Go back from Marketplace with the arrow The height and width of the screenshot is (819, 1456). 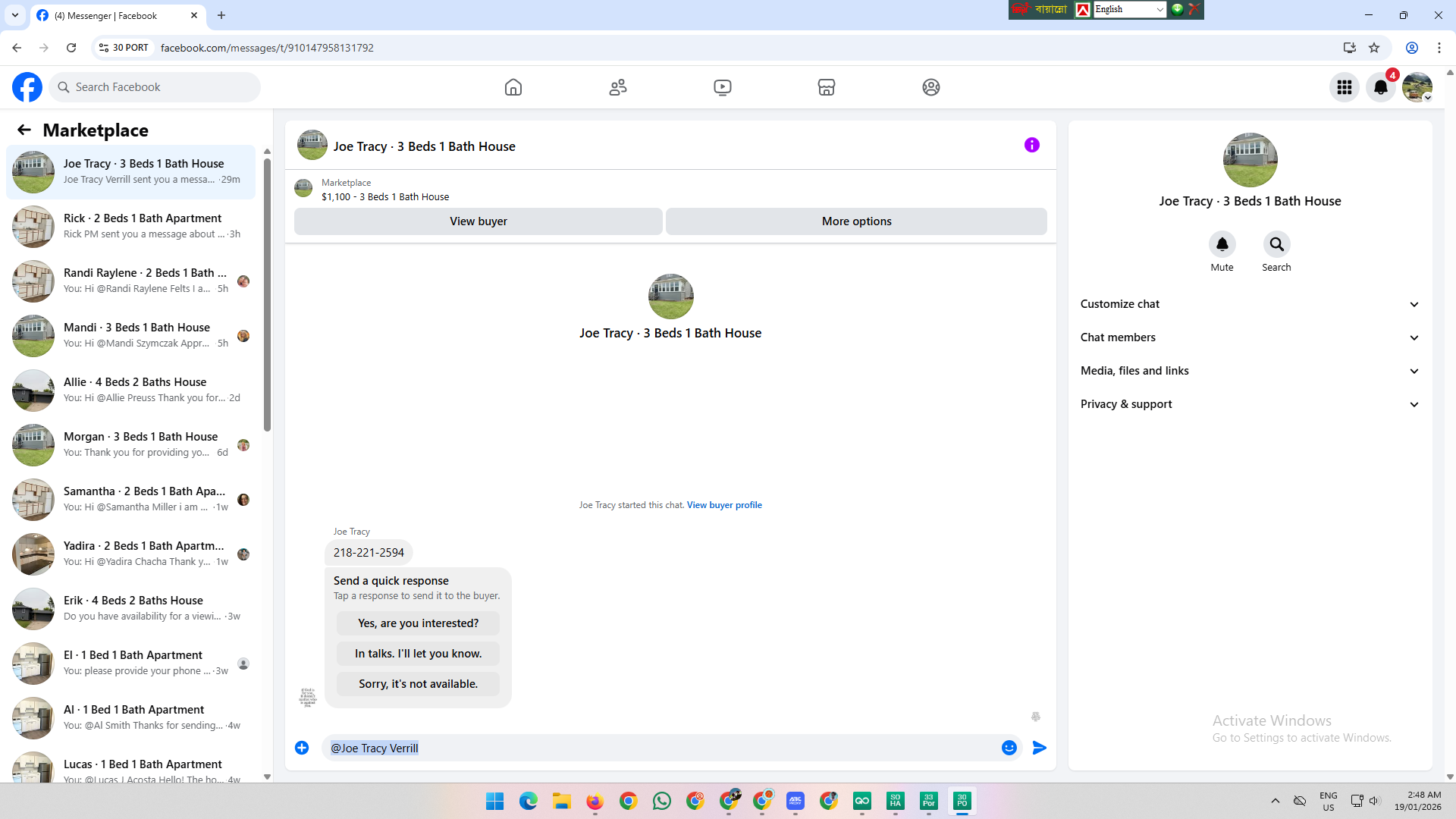pos(24,130)
